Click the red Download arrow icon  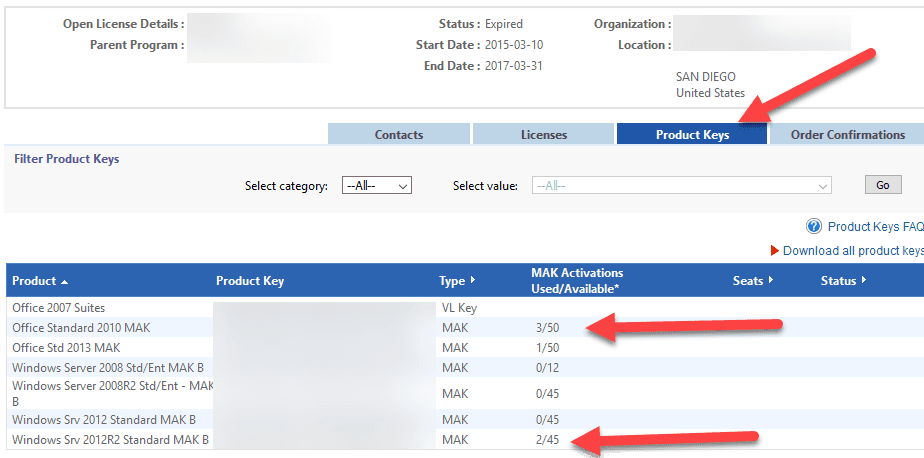(x=775, y=251)
